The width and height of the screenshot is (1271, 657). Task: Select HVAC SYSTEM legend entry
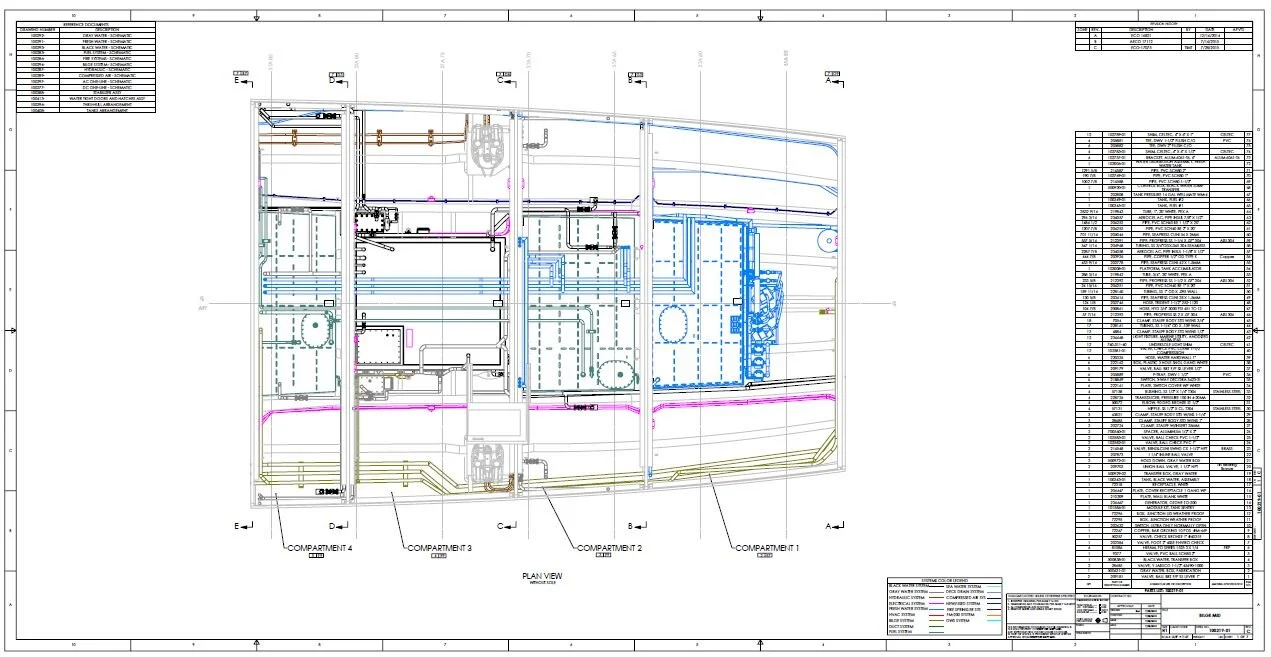[x=902, y=615]
